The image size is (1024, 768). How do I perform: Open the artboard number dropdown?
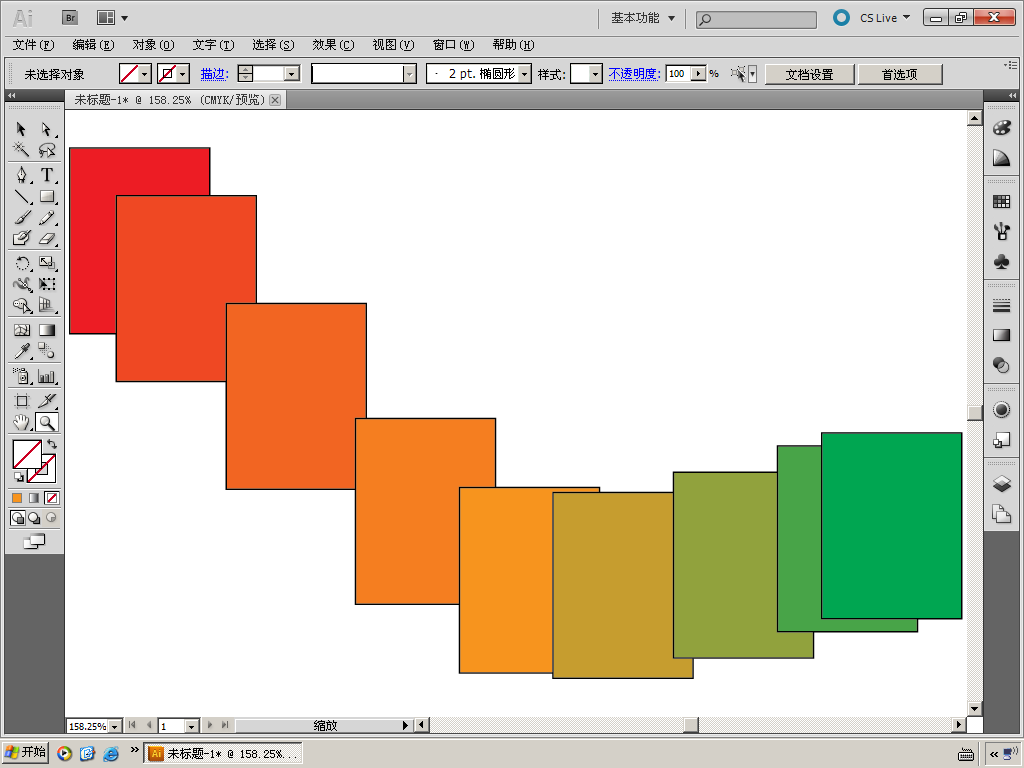pos(191,726)
